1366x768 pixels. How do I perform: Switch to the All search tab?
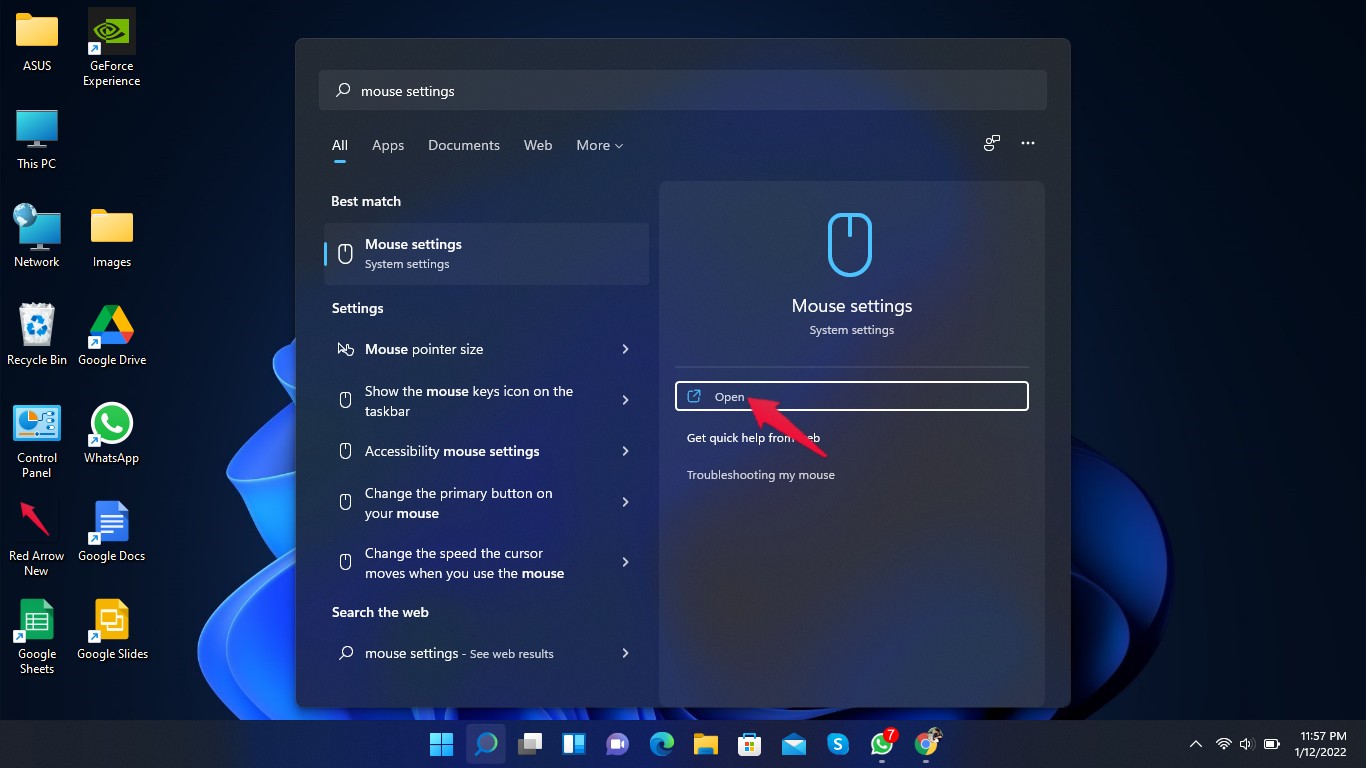[340, 145]
